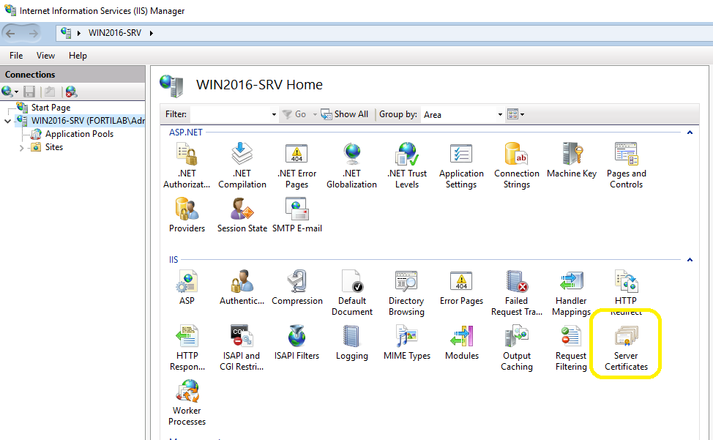Click the Show All button
This screenshot has height=440, width=713.
(345, 114)
